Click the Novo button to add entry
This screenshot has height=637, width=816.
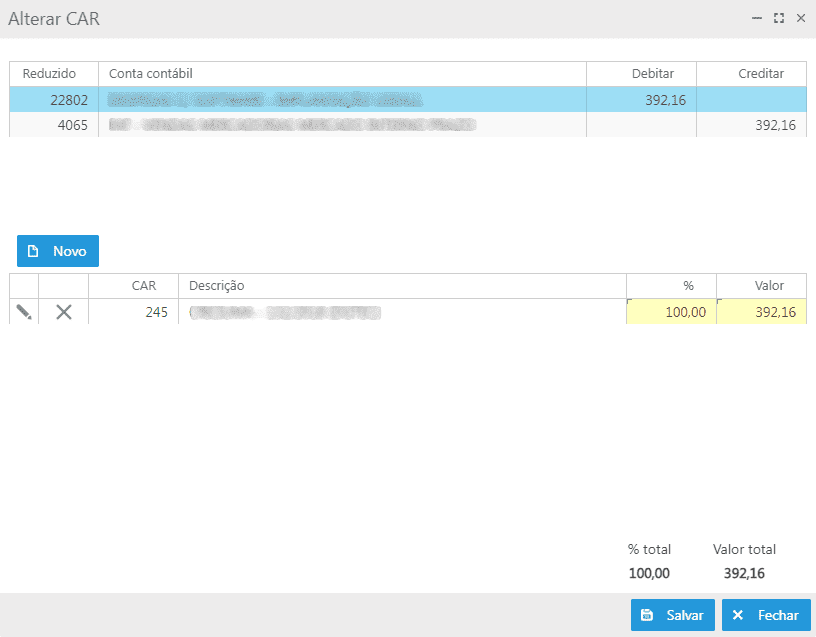pyautogui.click(x=58, y=251)
